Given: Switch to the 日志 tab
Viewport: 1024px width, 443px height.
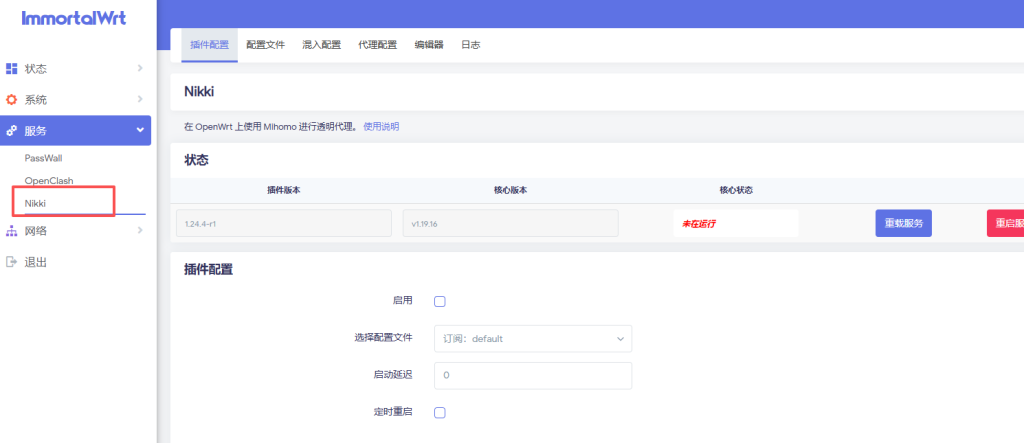Looking at the screenshot, I should click(x=471, y=45).
